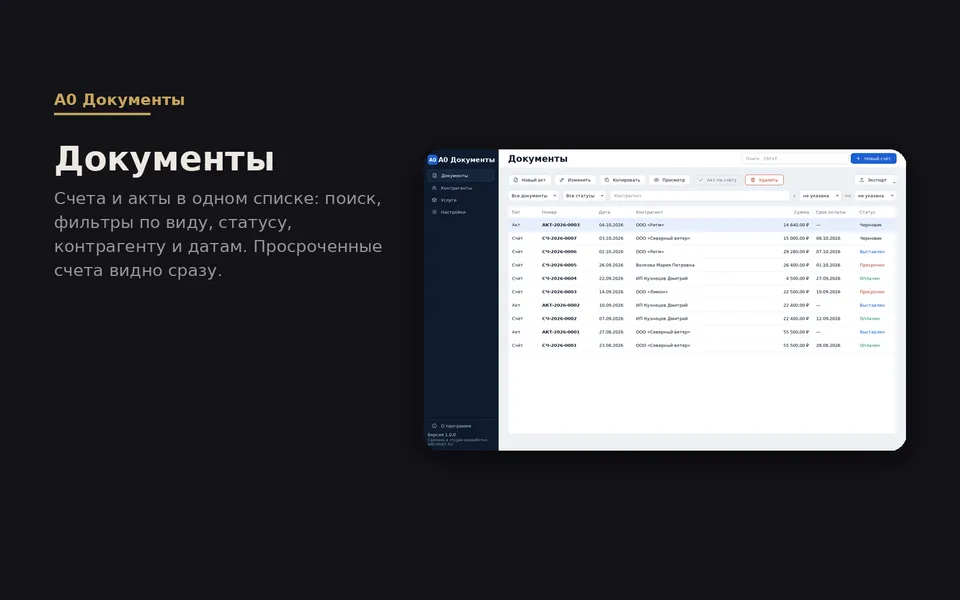Sort by the Сумма column header

[x=801, y=212]
